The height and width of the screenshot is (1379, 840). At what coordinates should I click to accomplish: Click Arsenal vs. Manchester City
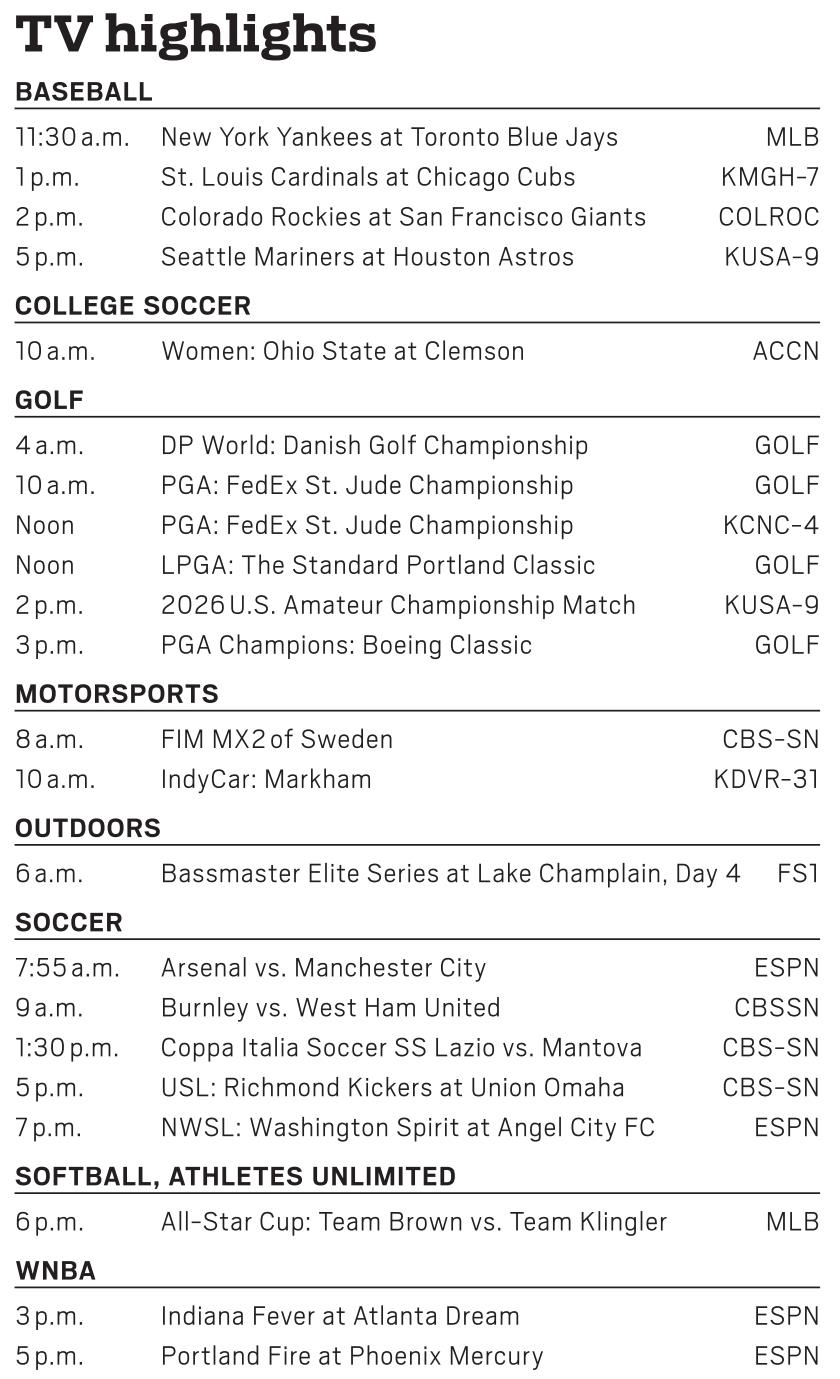[324, 967]
